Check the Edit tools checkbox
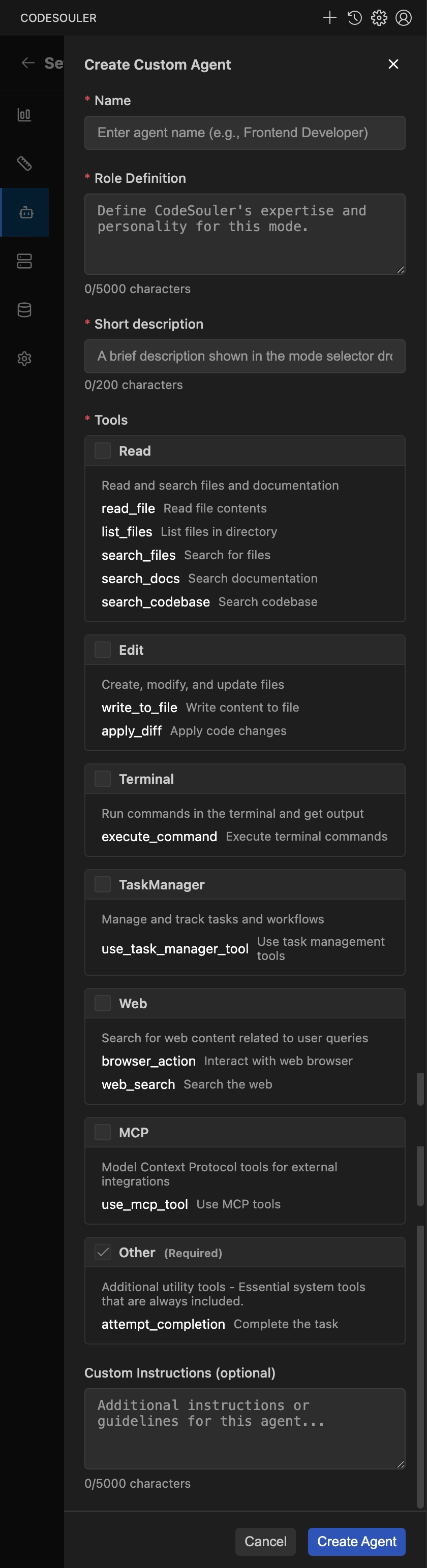427x1568 pixels. pos(103,650)
